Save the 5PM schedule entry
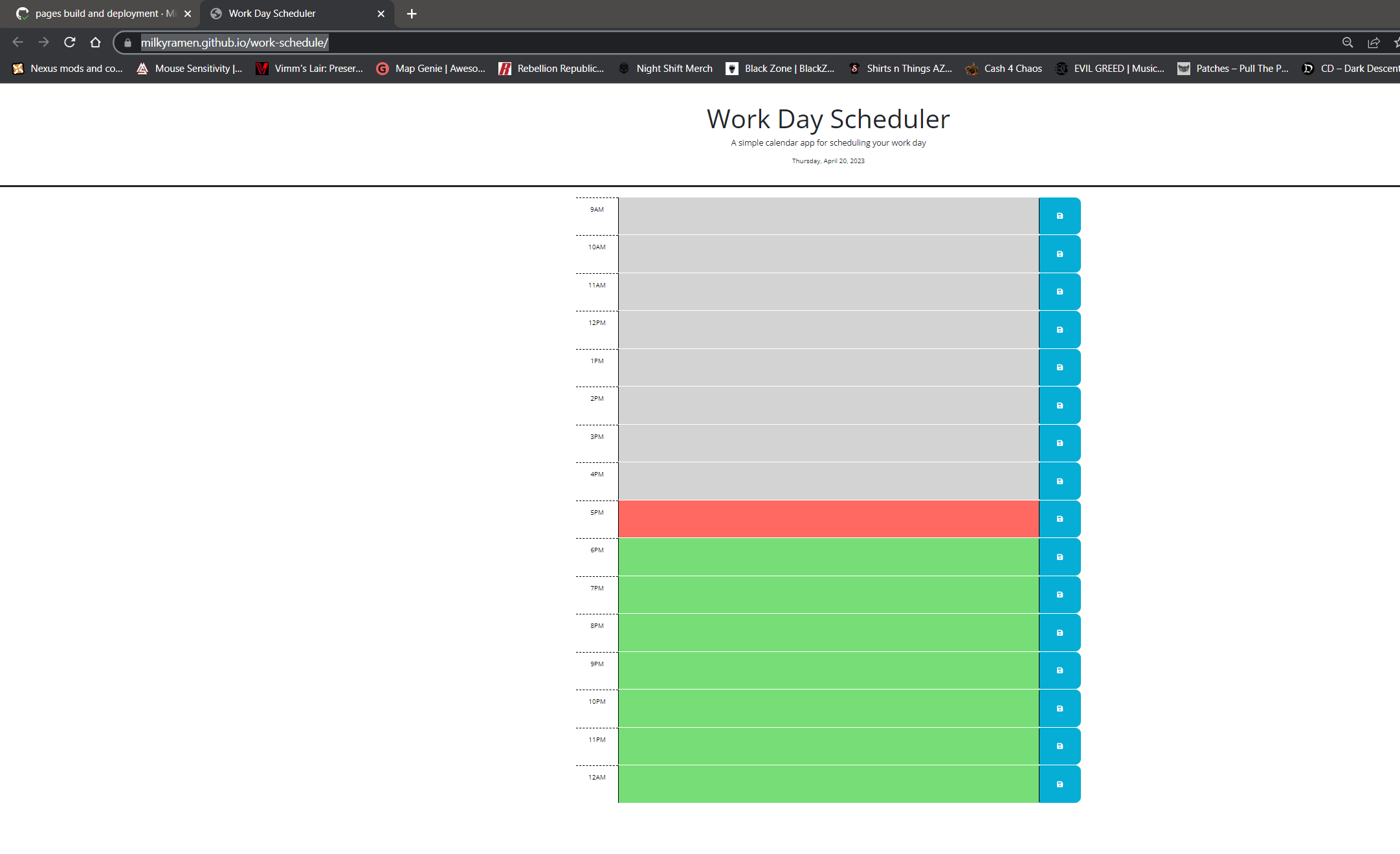Screen dimensions: 1400x854 1059,519
